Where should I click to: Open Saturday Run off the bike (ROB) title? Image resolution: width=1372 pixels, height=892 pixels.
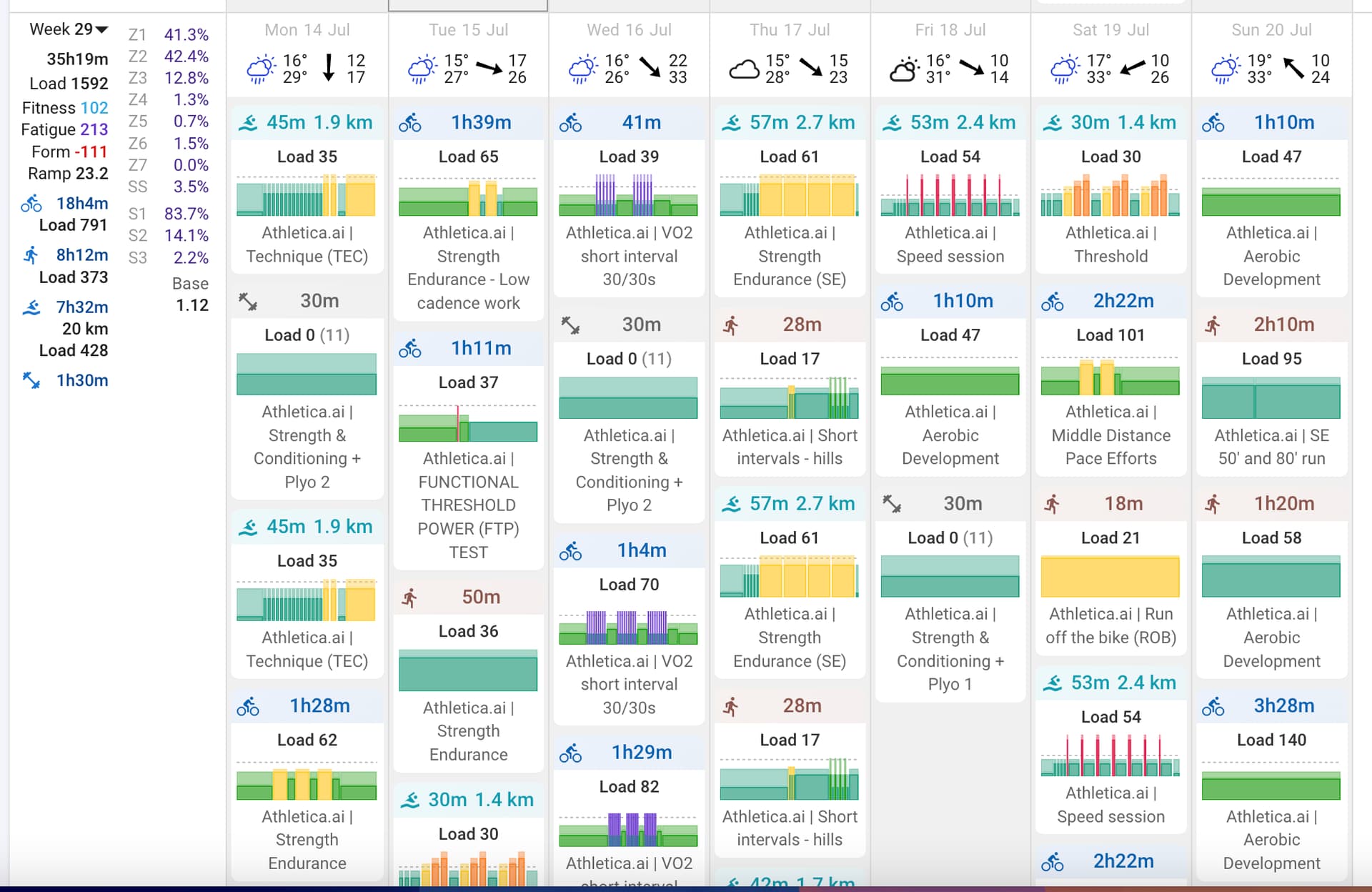click(x=1111, y=626)
